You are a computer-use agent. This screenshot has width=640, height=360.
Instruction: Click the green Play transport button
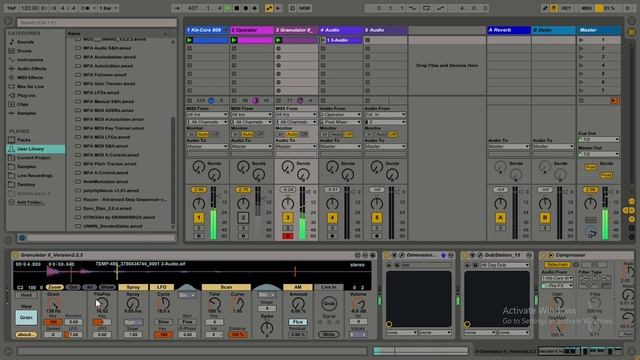[x=228, y=8]
